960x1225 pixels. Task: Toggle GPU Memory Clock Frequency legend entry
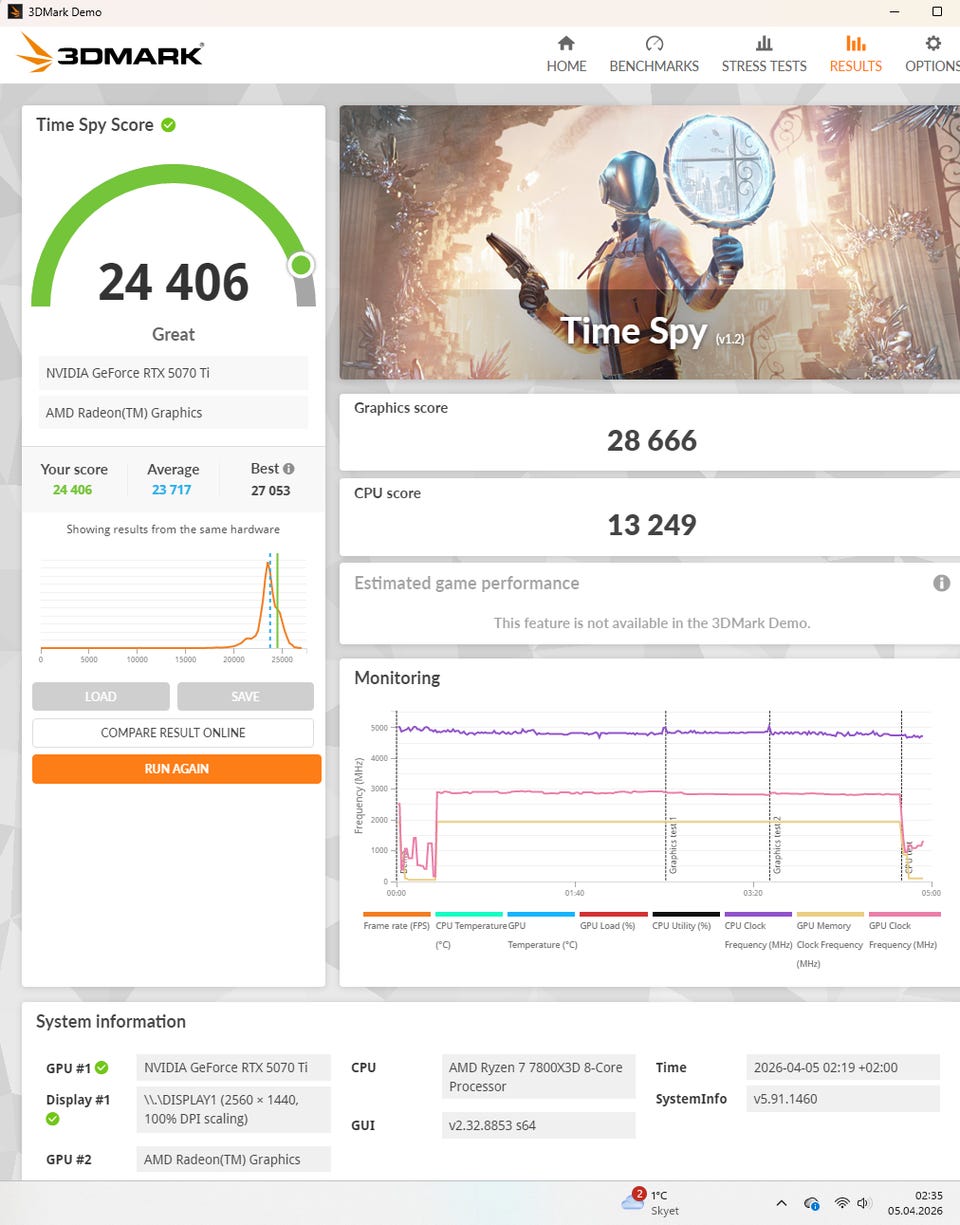tap(830, 938)
